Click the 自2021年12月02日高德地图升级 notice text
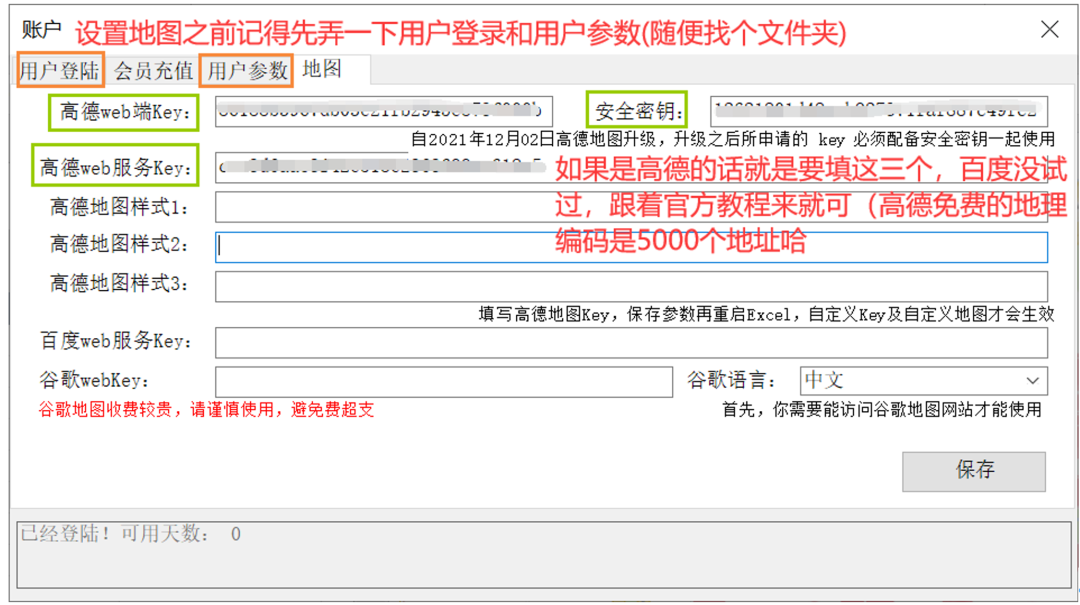This screenshot has height=605, width=1080. (x=733, y=139)
